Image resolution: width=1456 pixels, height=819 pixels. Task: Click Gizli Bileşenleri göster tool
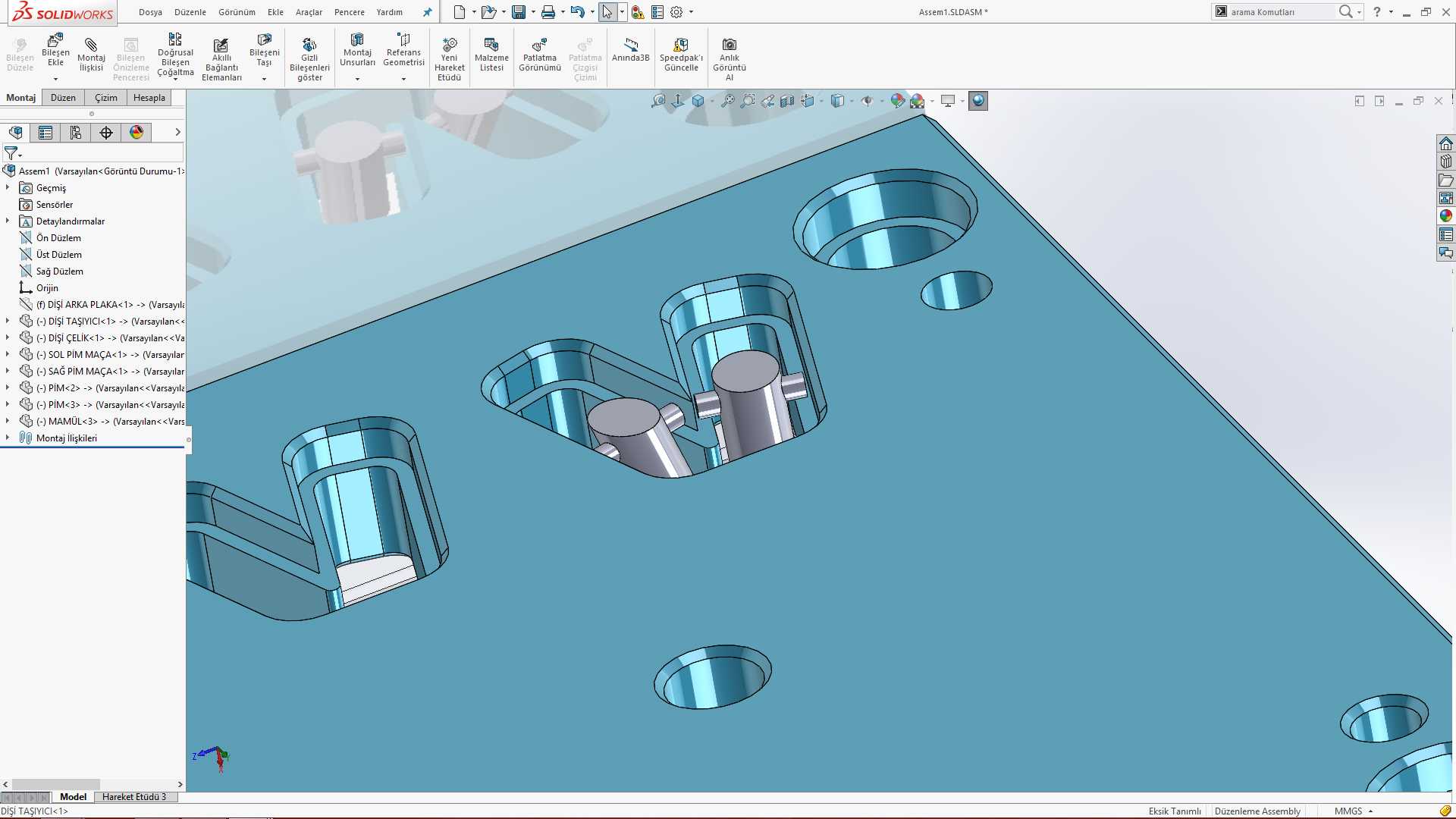click(x=309, y=60)
